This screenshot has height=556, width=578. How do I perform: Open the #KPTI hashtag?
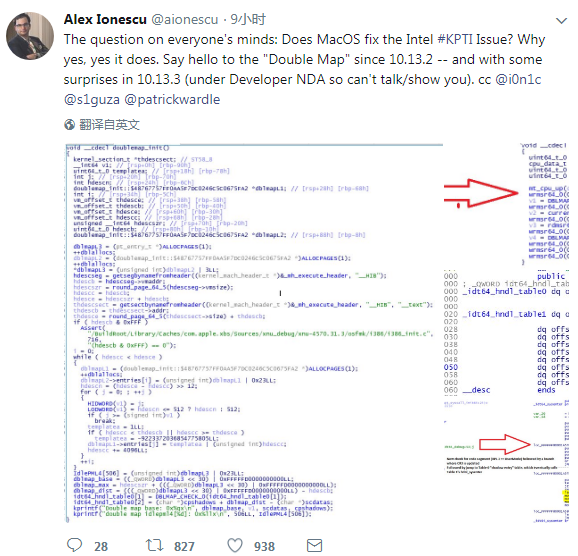pos(455,39)
